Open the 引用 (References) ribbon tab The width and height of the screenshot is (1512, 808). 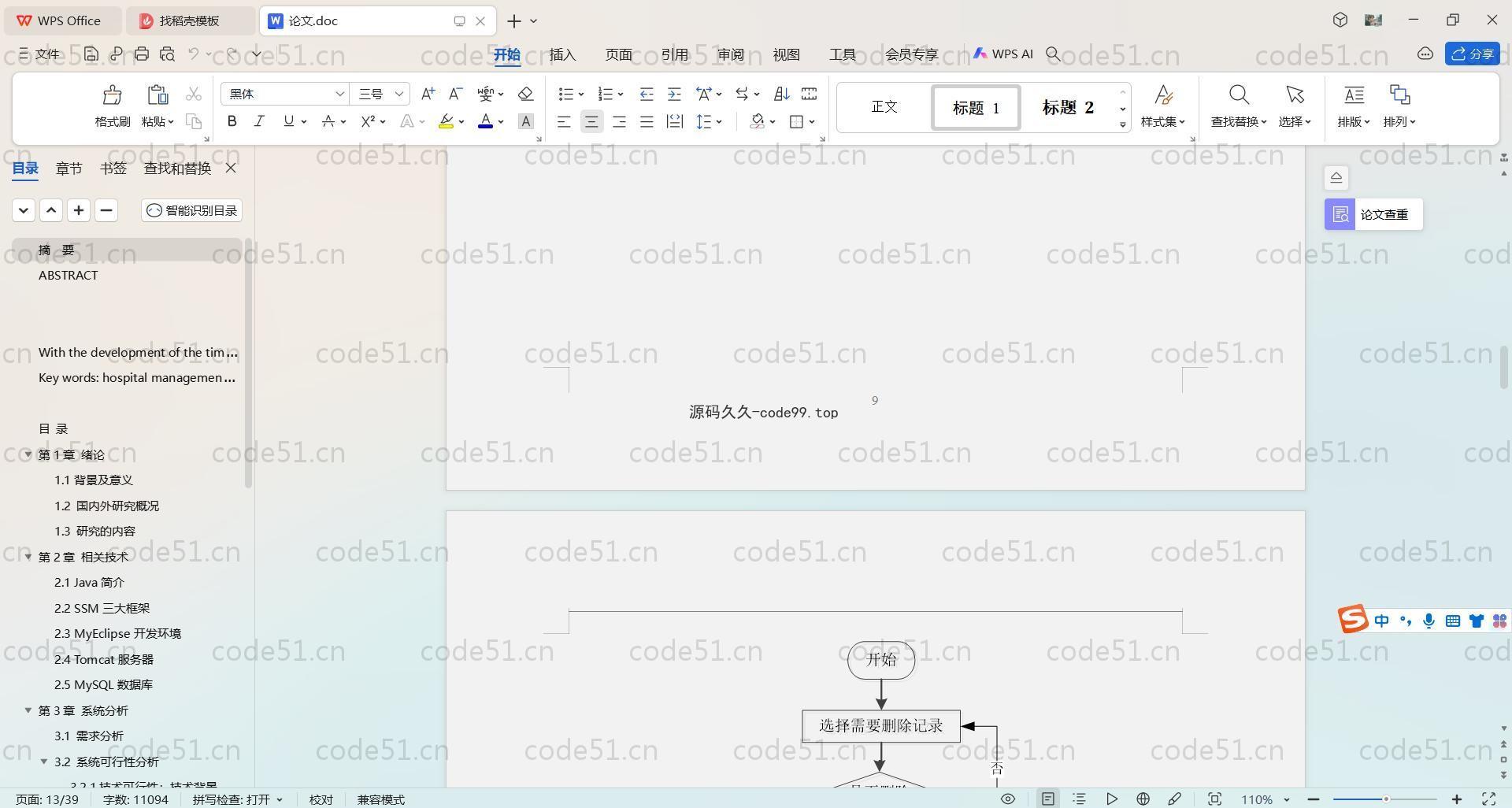pyautogui.click(x=674, y=54)
